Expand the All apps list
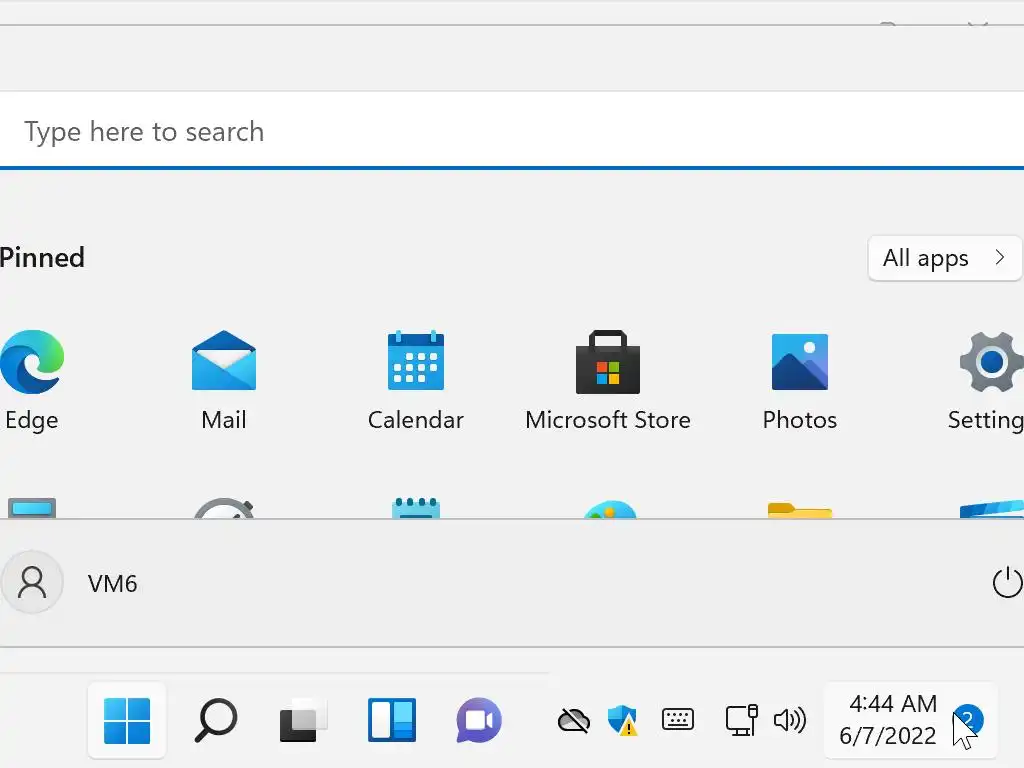This screenshot has width=1024, height=768. [x=945, y=258]
